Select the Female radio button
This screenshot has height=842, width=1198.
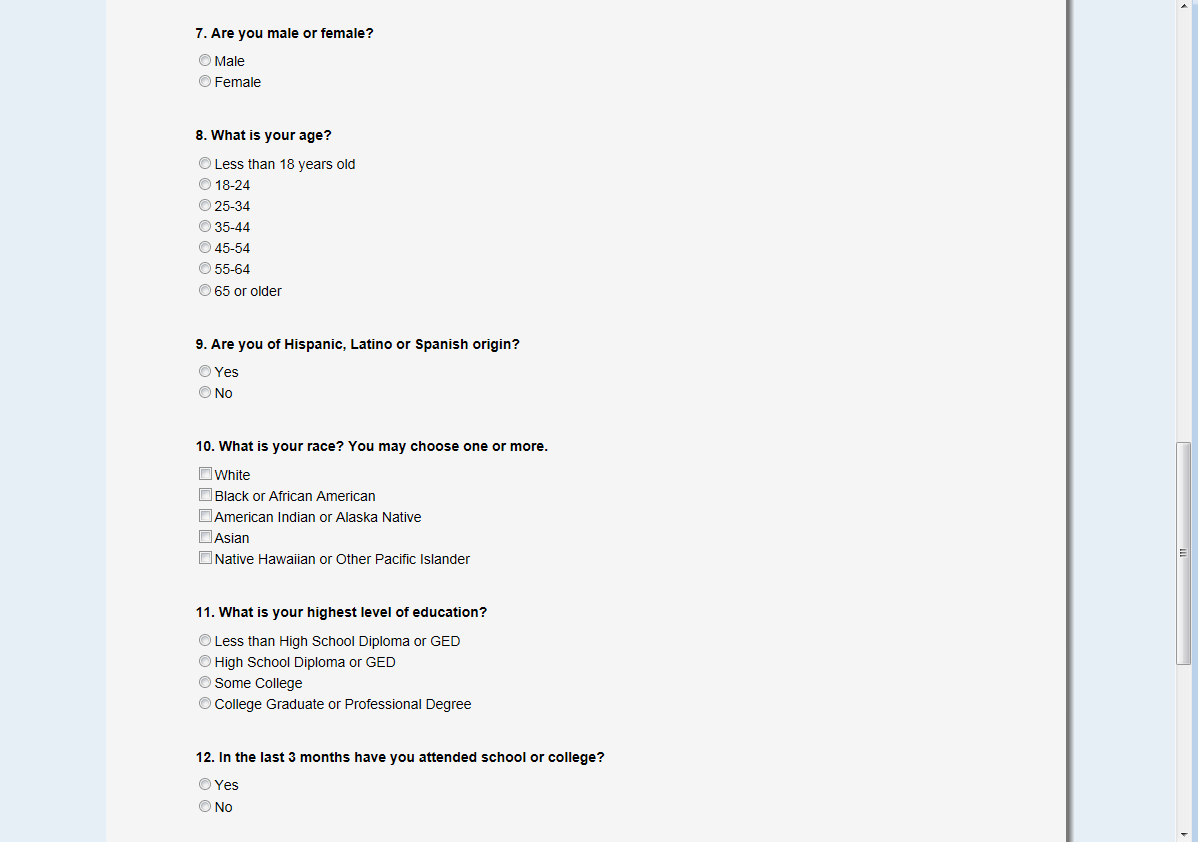205,81
